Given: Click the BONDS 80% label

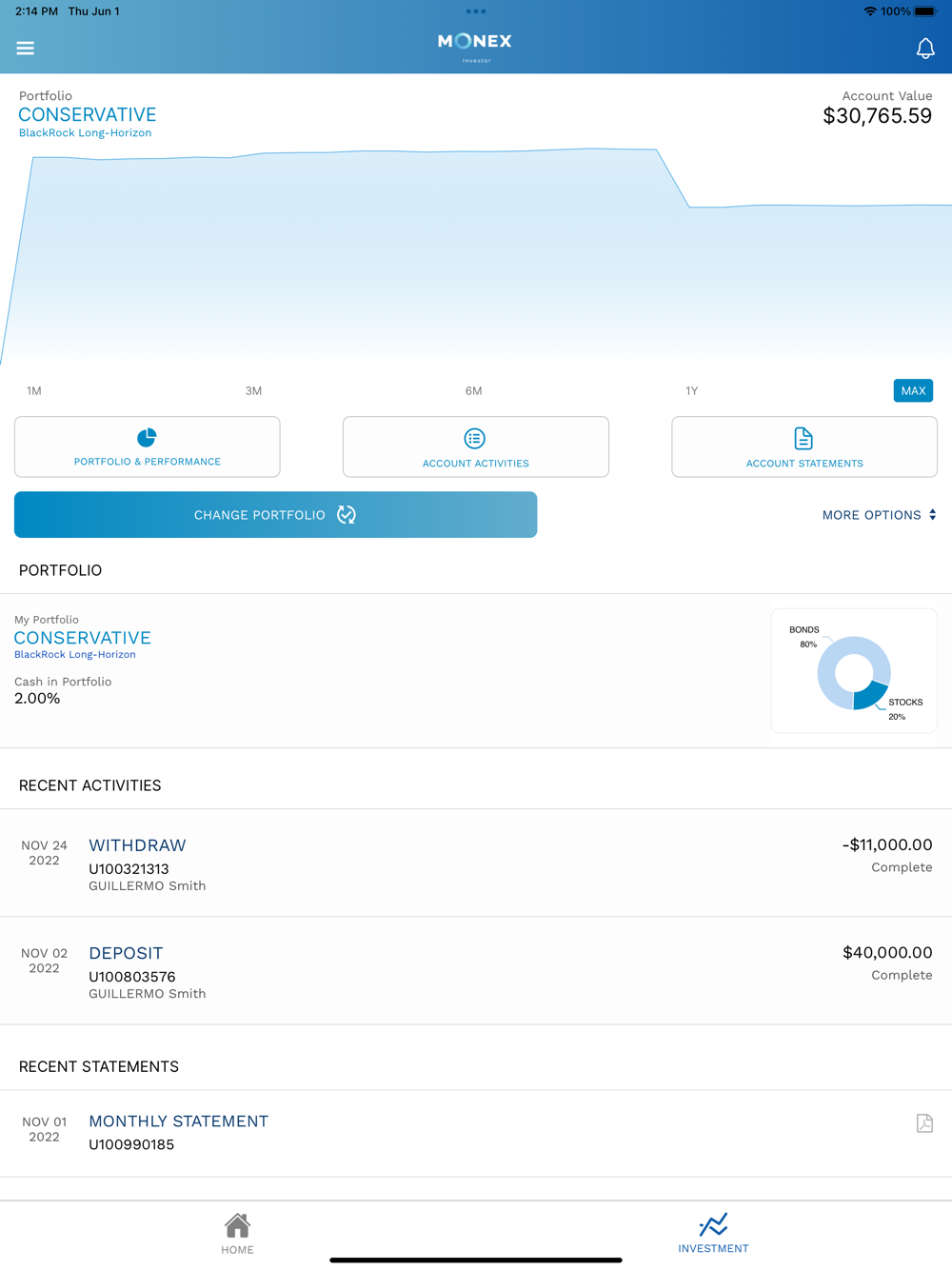Looking at the screenshot, I should click(x=804, y=637).
